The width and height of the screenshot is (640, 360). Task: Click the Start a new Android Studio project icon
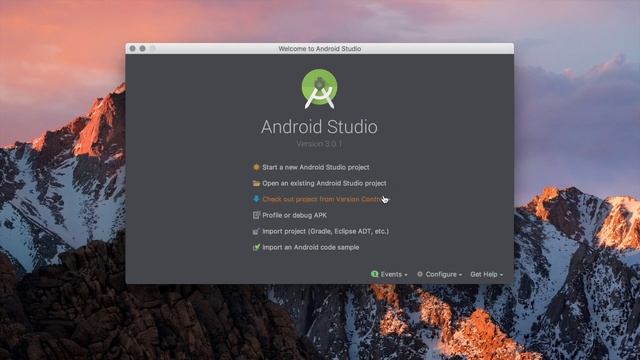pos(256,167)
